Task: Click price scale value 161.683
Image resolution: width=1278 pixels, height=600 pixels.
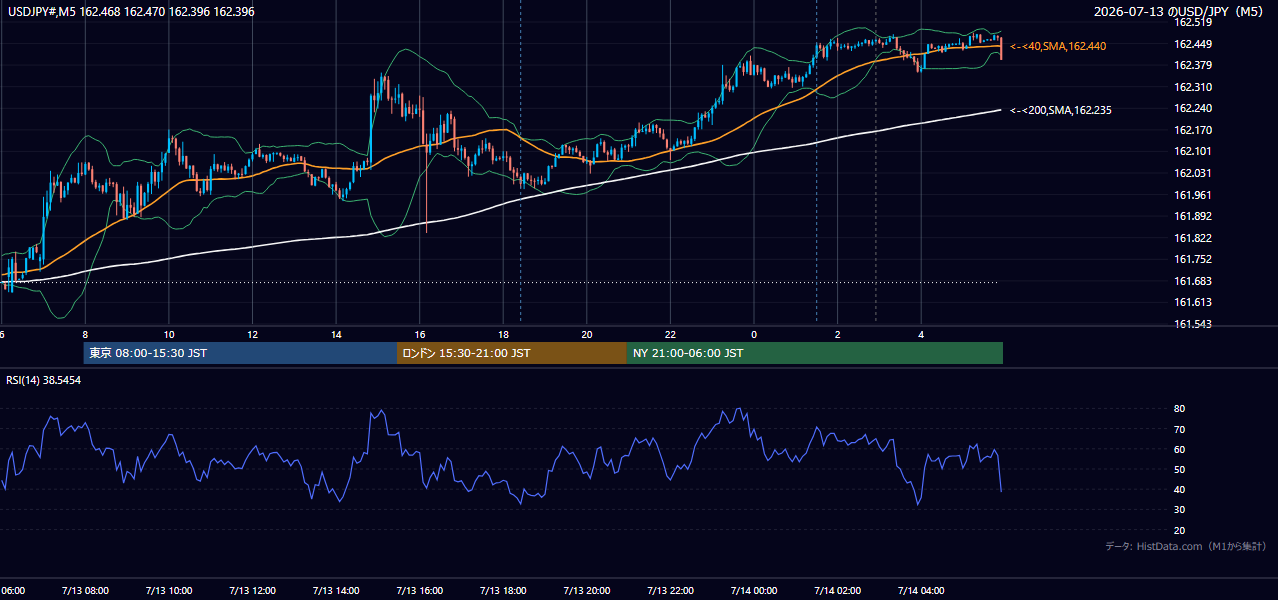Action: click(1193, 281)
